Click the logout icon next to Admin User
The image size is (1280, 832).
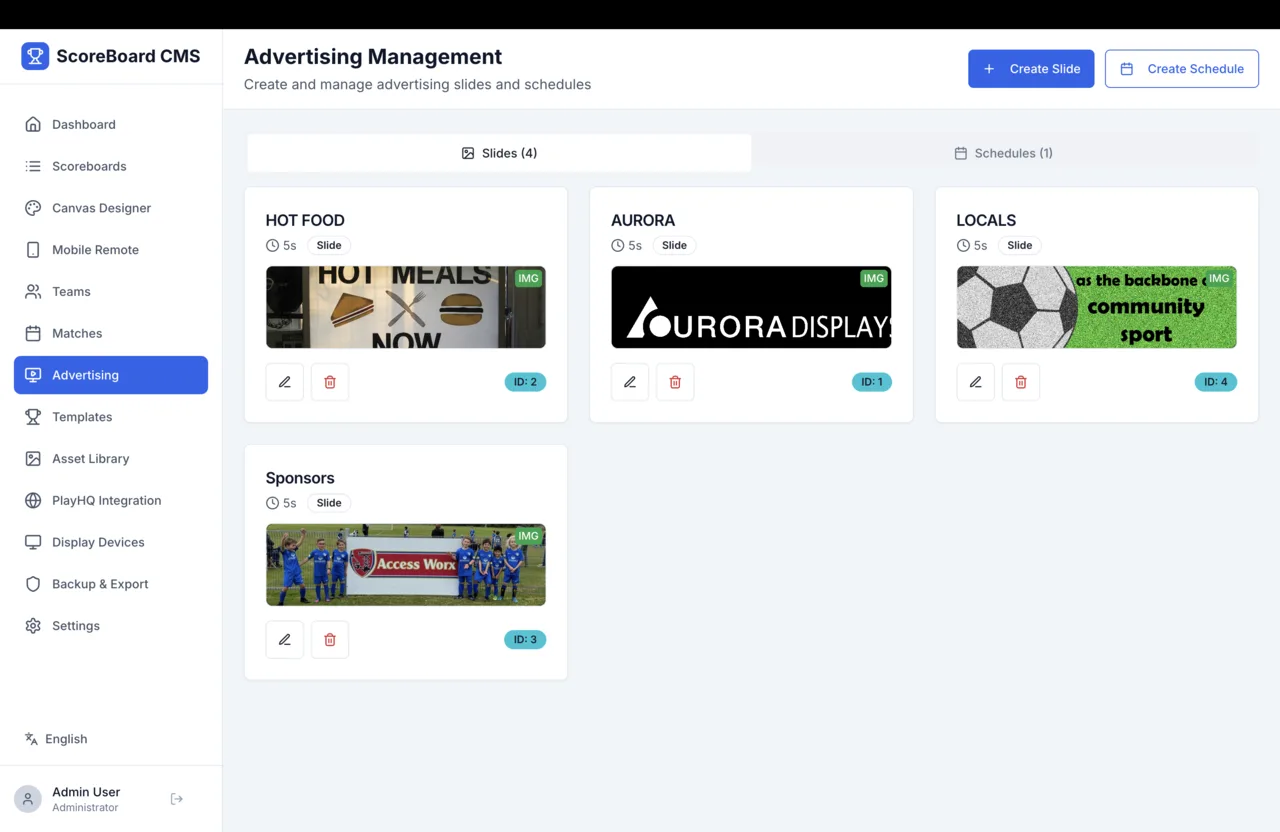(176, 798)
